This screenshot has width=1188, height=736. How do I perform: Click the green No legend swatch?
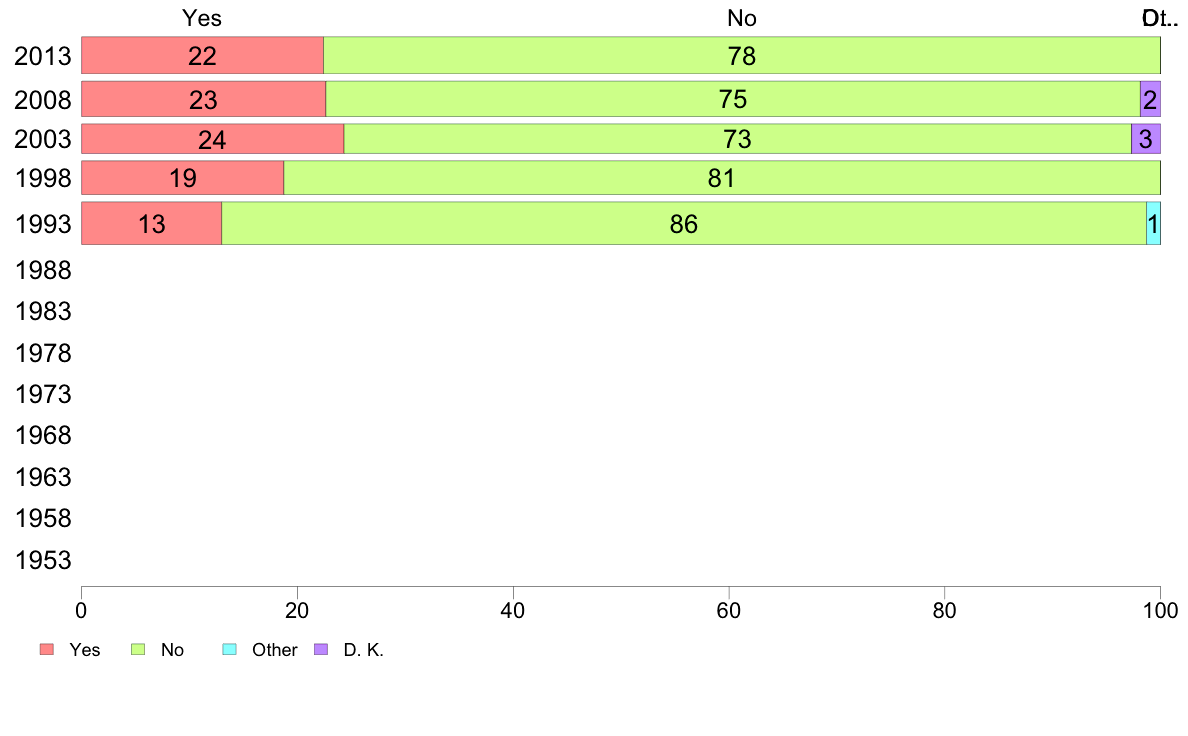coord(138,650)
